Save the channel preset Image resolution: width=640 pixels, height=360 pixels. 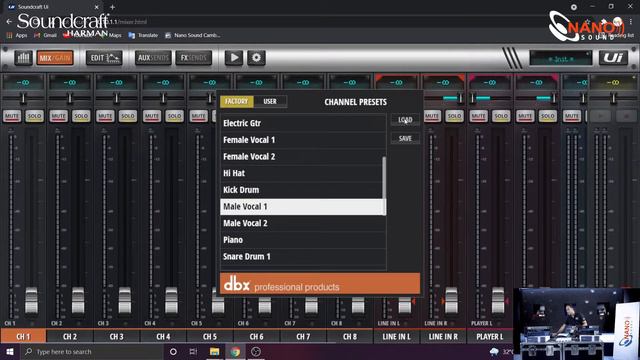coord(405,138)
